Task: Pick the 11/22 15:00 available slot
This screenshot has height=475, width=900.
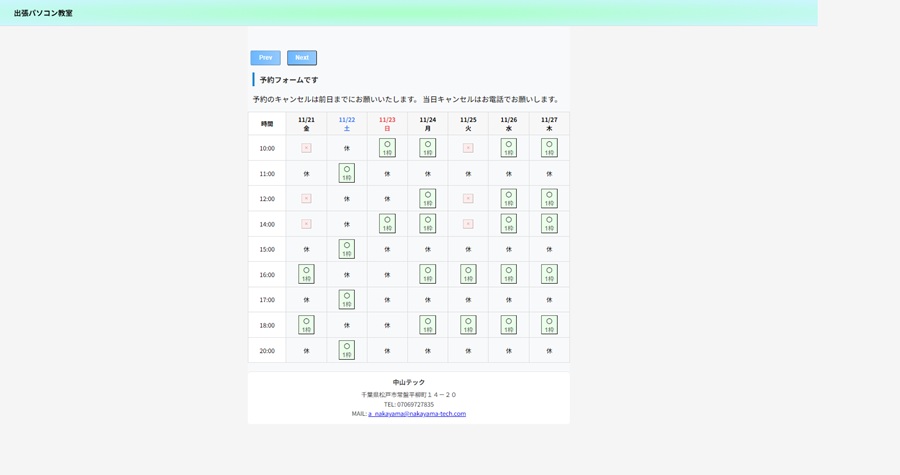Action: pos(347,249)
